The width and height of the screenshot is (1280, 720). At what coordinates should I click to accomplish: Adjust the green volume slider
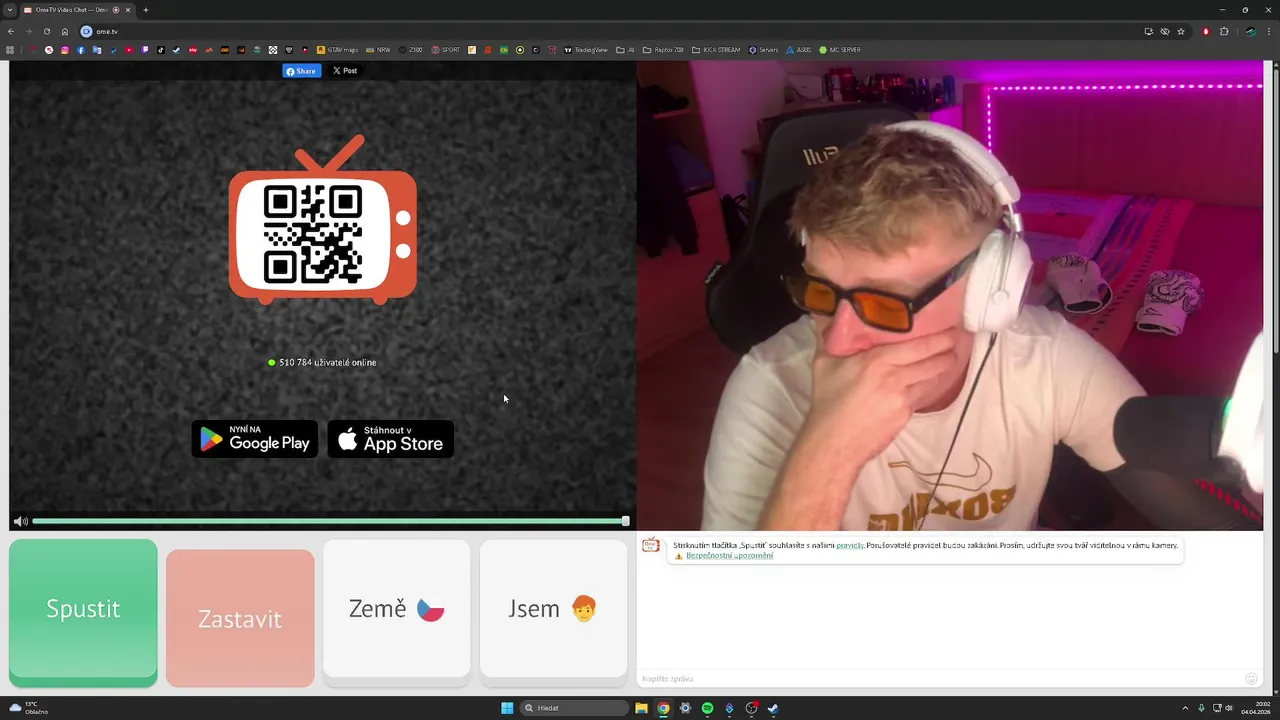tap(330, 521)
